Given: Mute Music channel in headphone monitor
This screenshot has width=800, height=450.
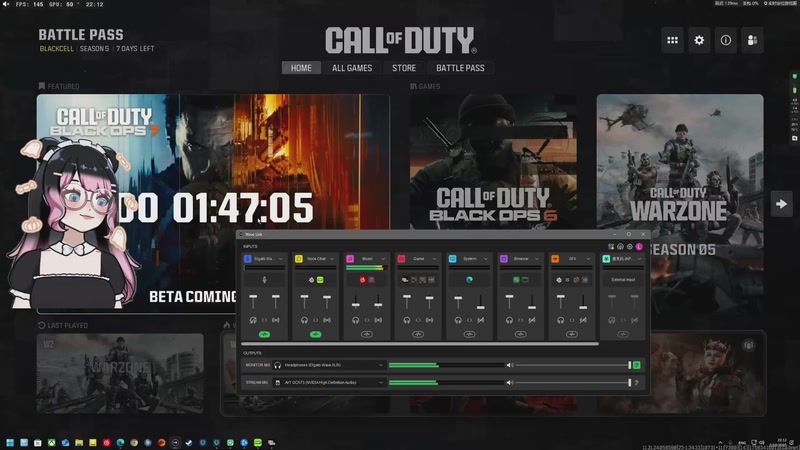Looking at the screenshot, I should 356,320.
